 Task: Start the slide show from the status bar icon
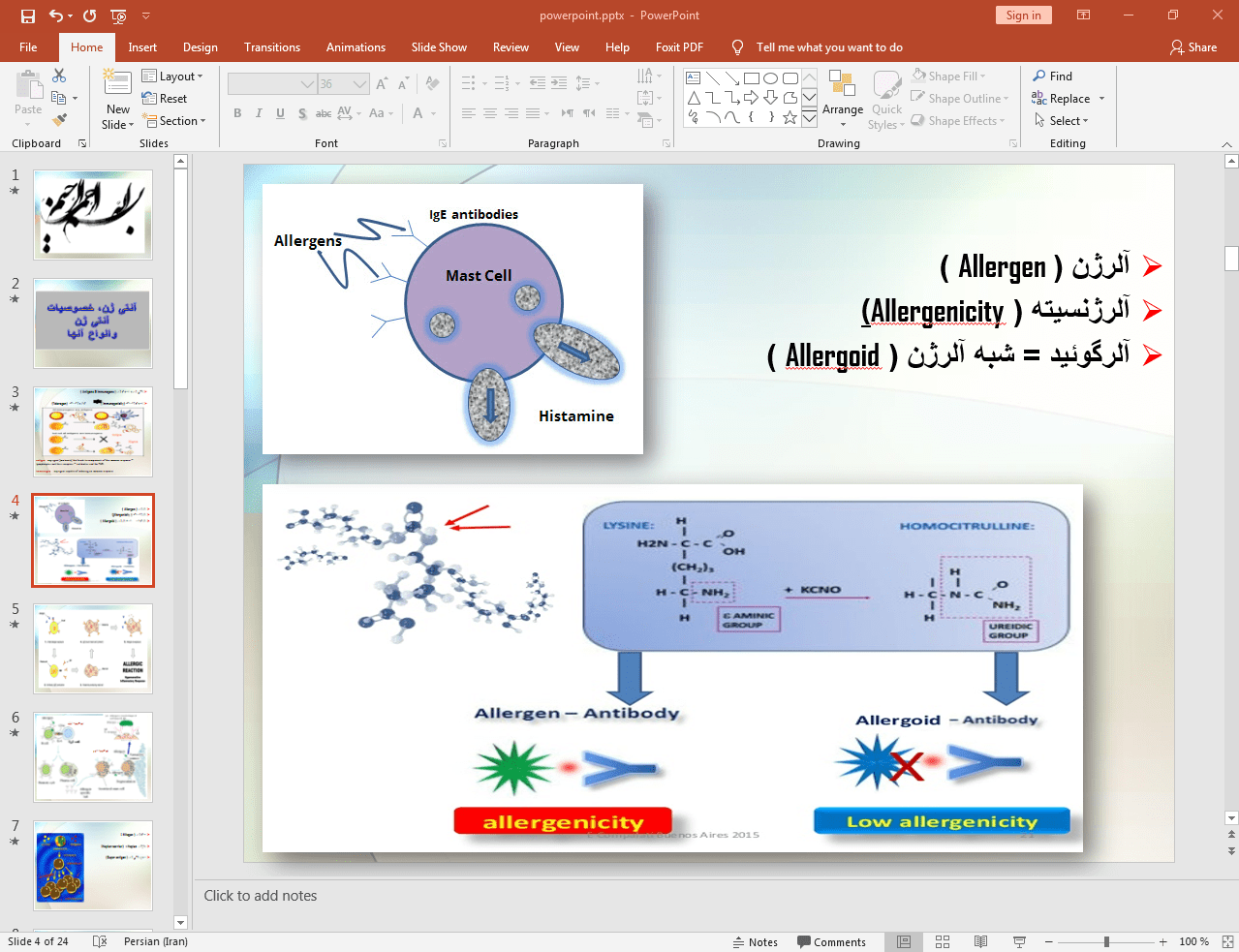[x=1019, y=941]
